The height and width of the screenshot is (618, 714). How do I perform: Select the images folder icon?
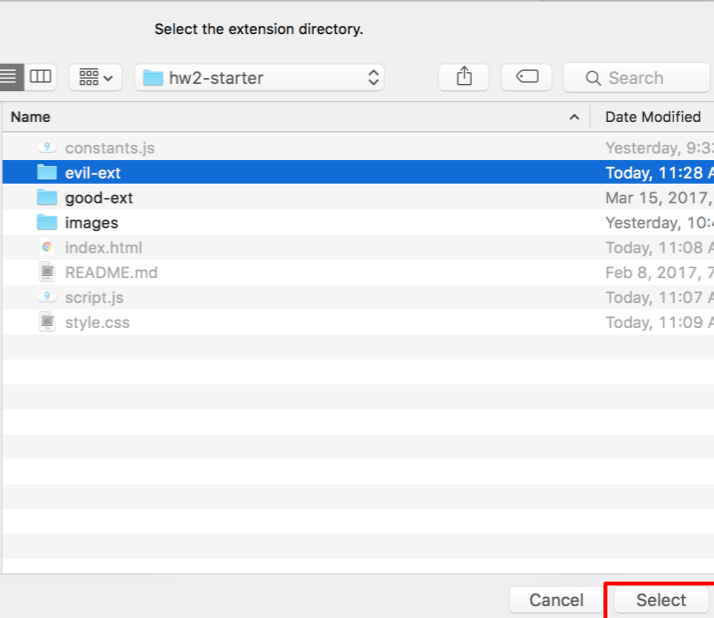(47, 223)
